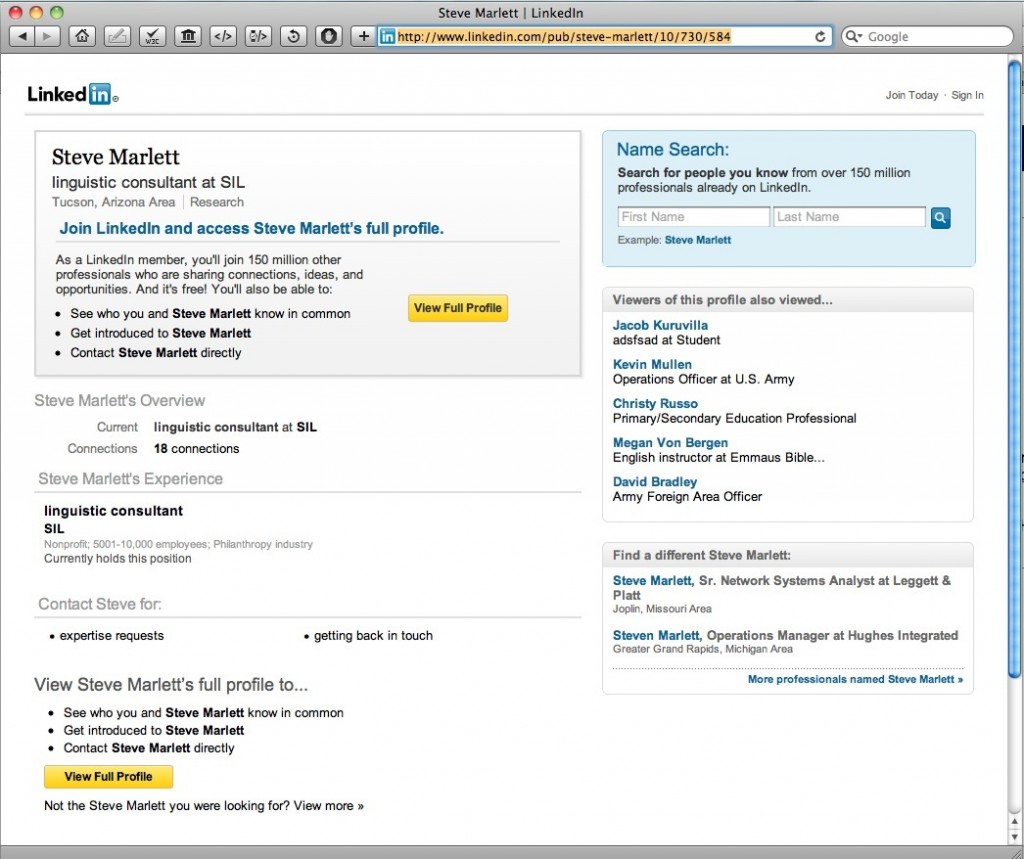Click the pencil edit toolbar icon
This screenshot has width=1024, height=859.
point(118,36)
